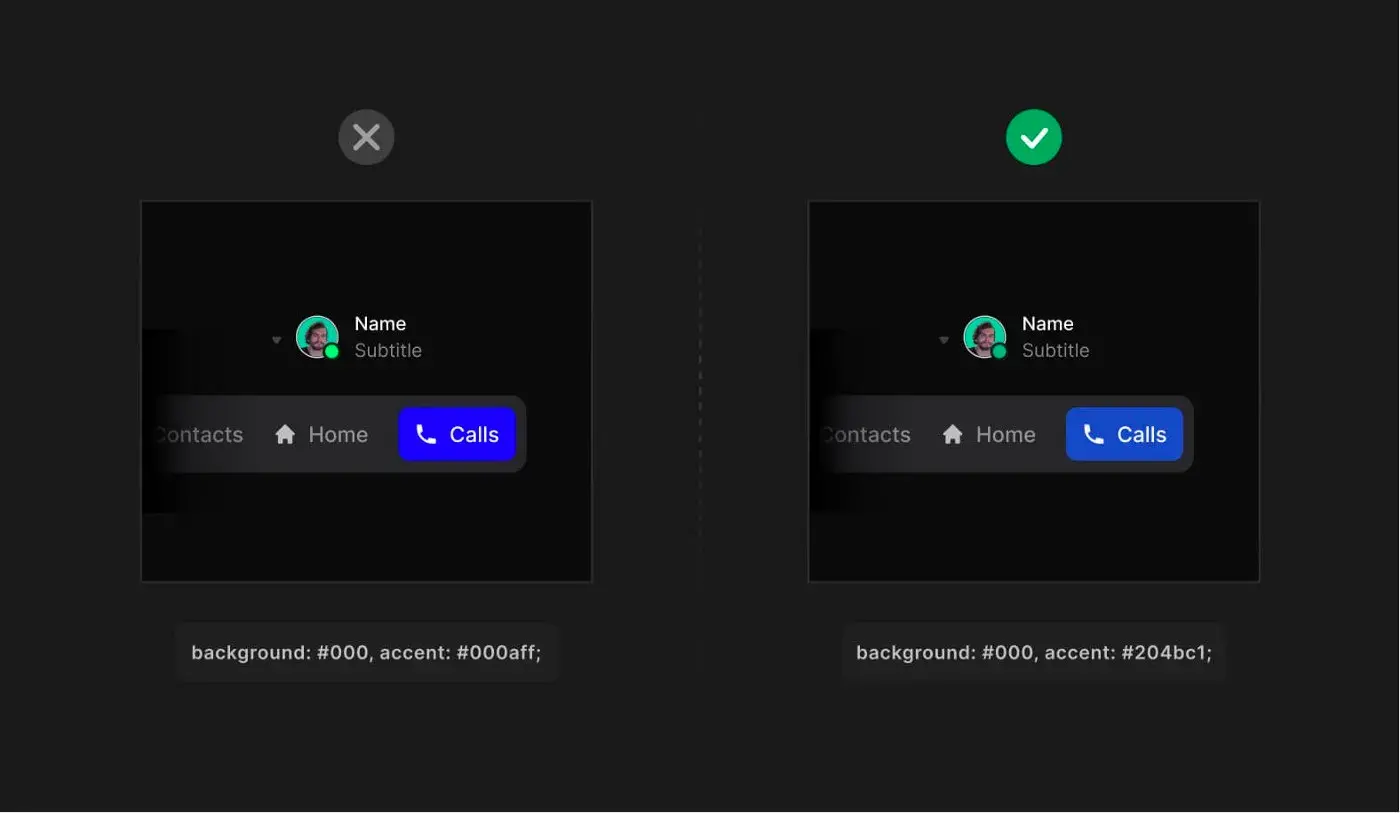This screenshot has width=1400, height=813.
Task: Click the green online status dot in right example
Action: pos(999,351)
